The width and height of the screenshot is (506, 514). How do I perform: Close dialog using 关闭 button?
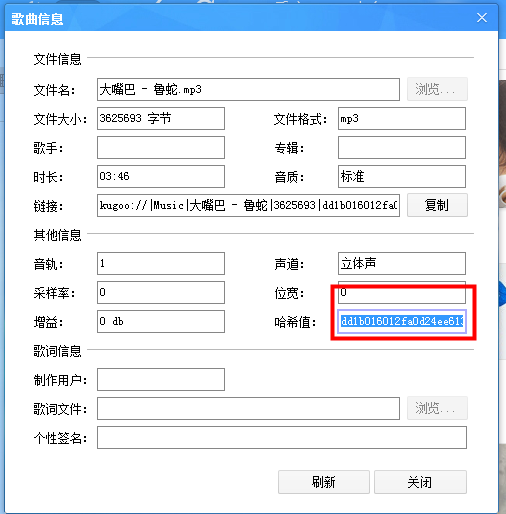[x=420, y=482]
